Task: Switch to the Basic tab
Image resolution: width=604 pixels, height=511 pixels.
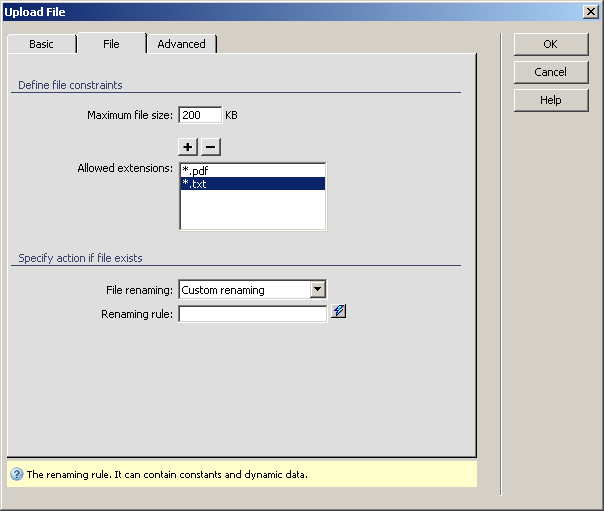Action: coord(41,44)
